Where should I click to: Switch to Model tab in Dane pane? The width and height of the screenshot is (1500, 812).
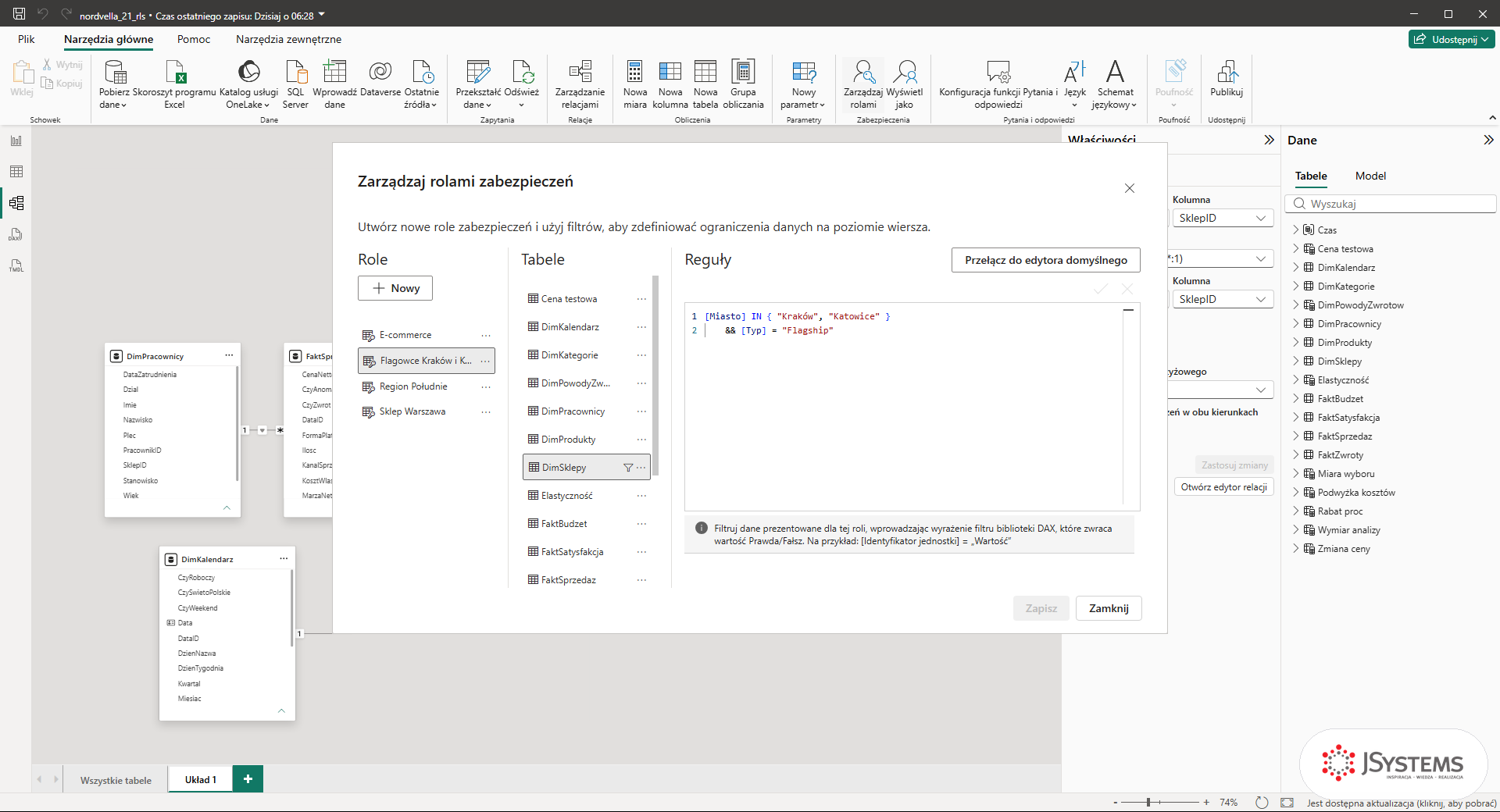[x=1370, y=176]
